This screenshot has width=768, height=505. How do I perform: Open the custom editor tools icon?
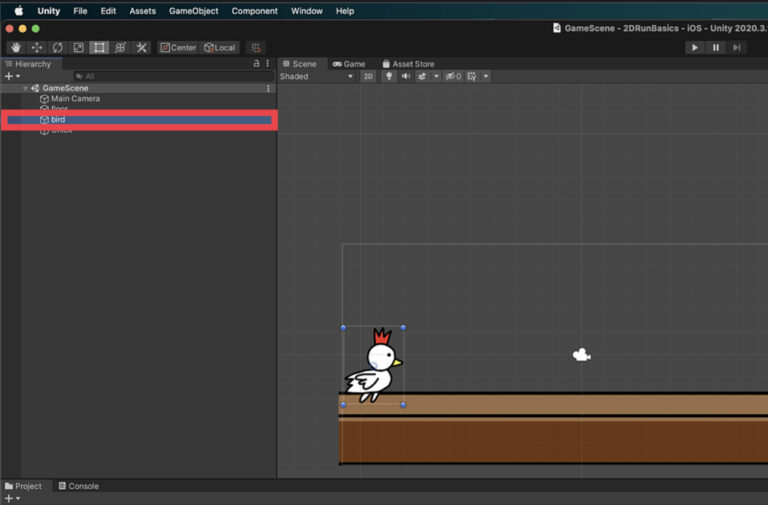(x=142, y=48)
